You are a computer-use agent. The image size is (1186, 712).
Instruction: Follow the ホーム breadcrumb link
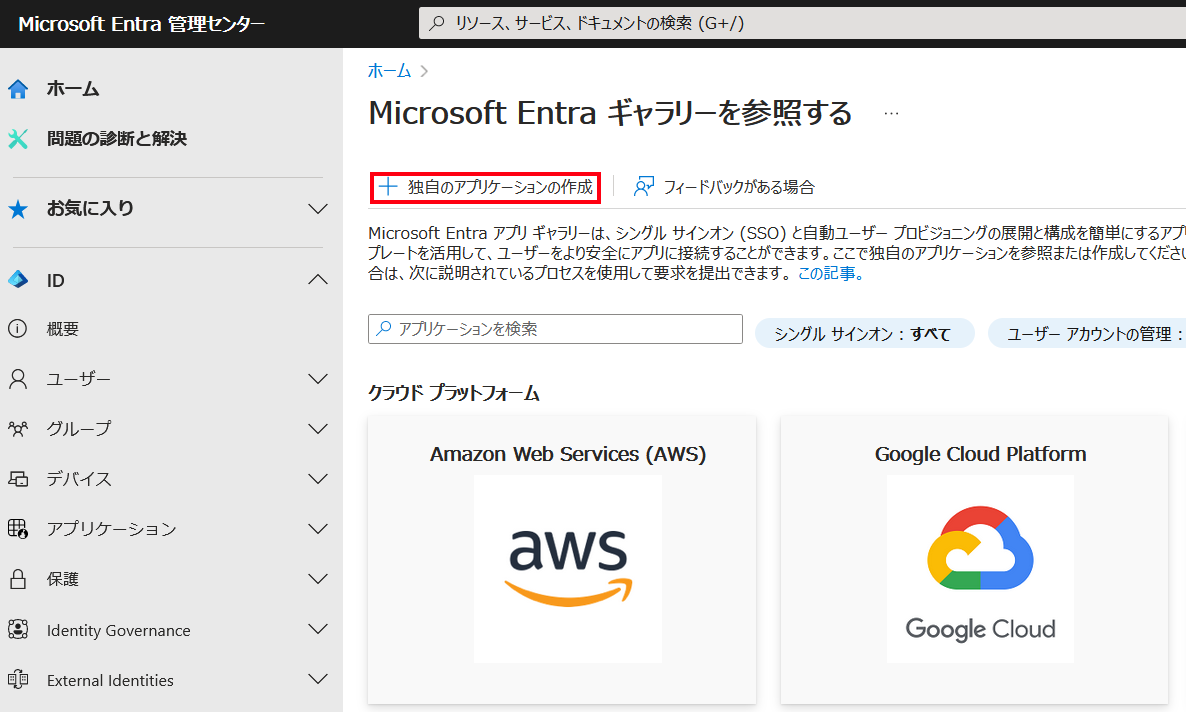pyautogui.click(x=389, y=71)
